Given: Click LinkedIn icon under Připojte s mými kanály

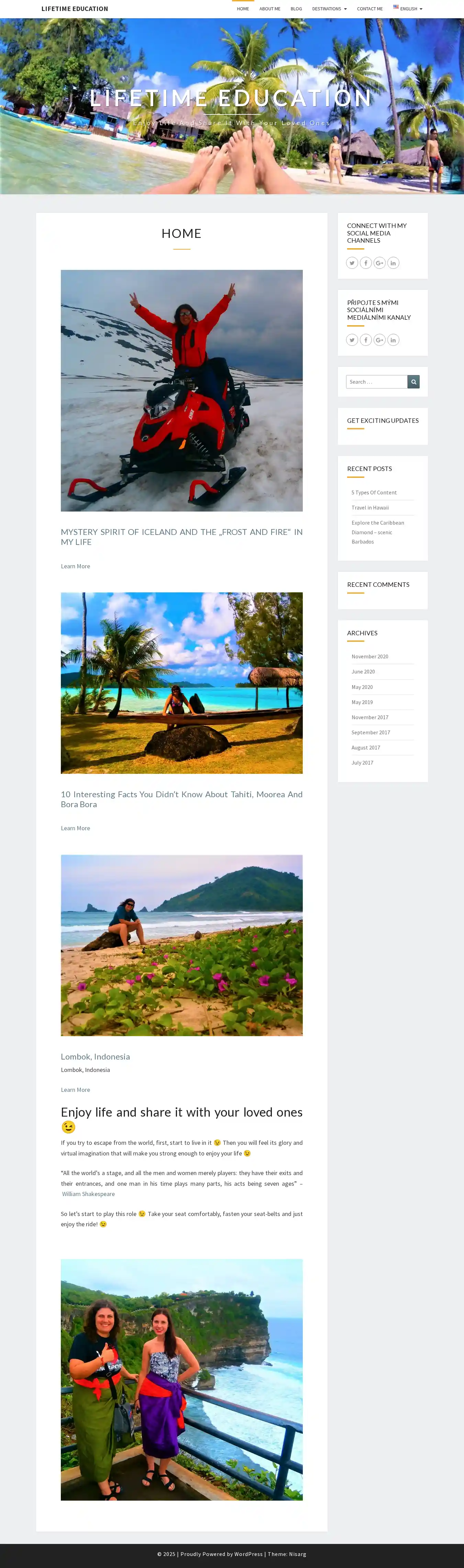Looking at the screenshot, I should (393, 340).
